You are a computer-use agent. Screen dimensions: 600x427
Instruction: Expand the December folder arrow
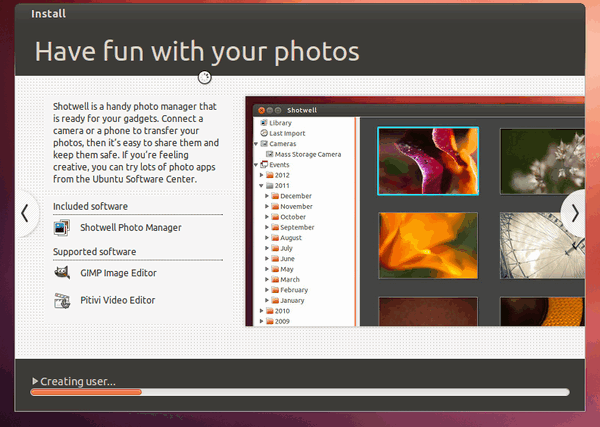267,196
